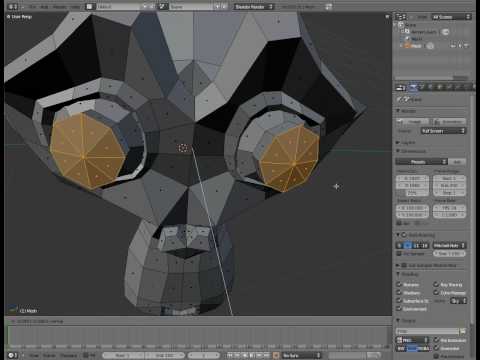Image resolution: width=480 pixels, height=360 pixels.
Task: Open the Outliner editor type icon
Action: coord(401,17)
